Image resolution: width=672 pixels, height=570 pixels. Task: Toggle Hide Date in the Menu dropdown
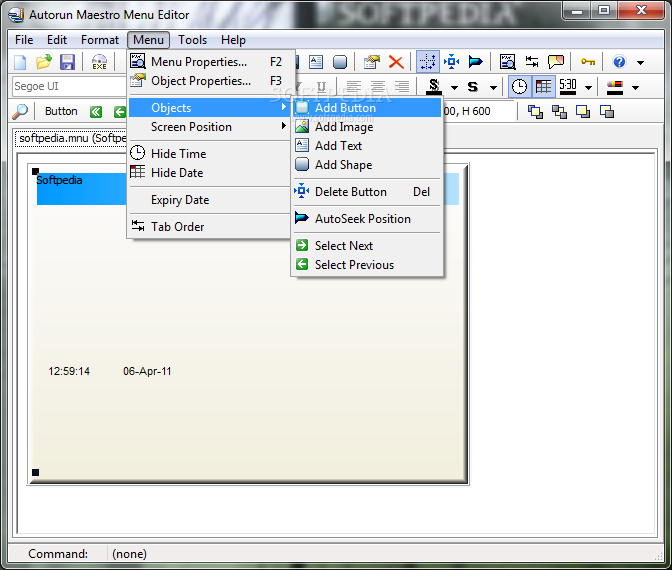click(209, 173)
